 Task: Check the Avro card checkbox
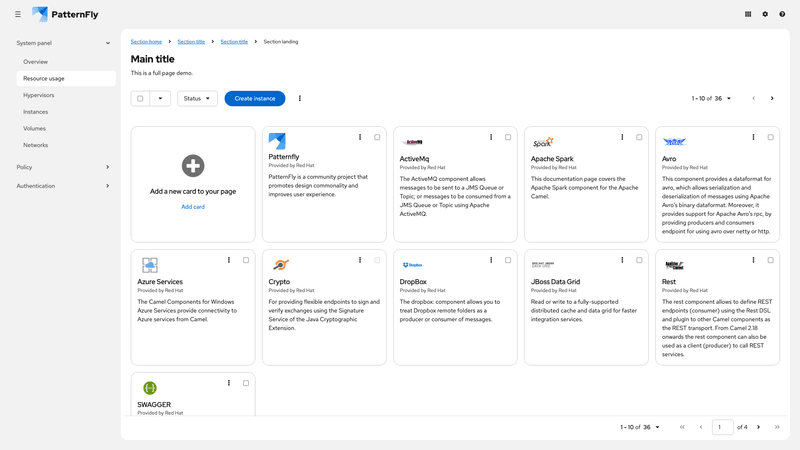tap(770, 137)
